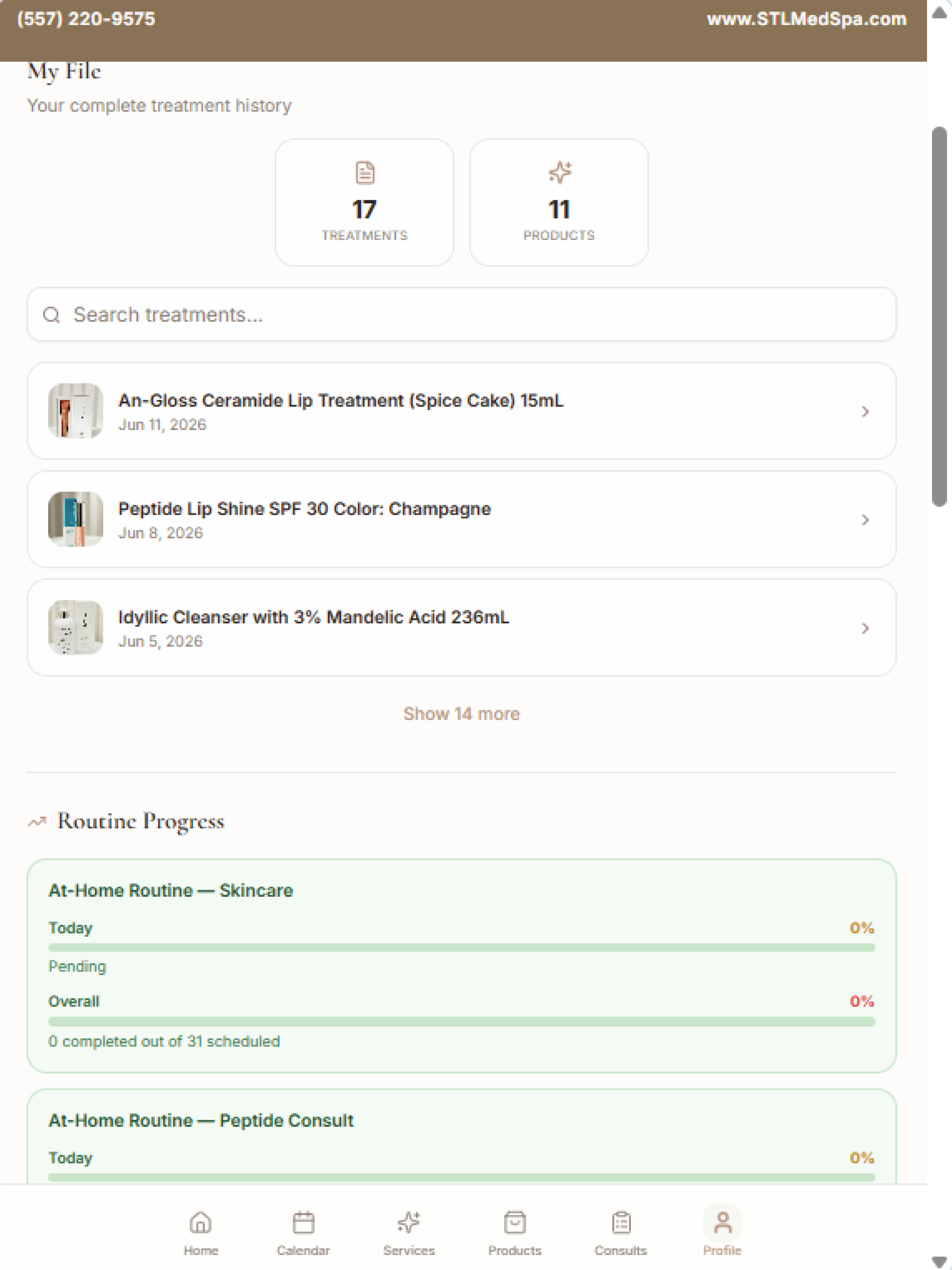Expand the An-Gloss Ceramide Lip Treatment chevron
The image size is (952, 1270).
[x=865, y=411]
